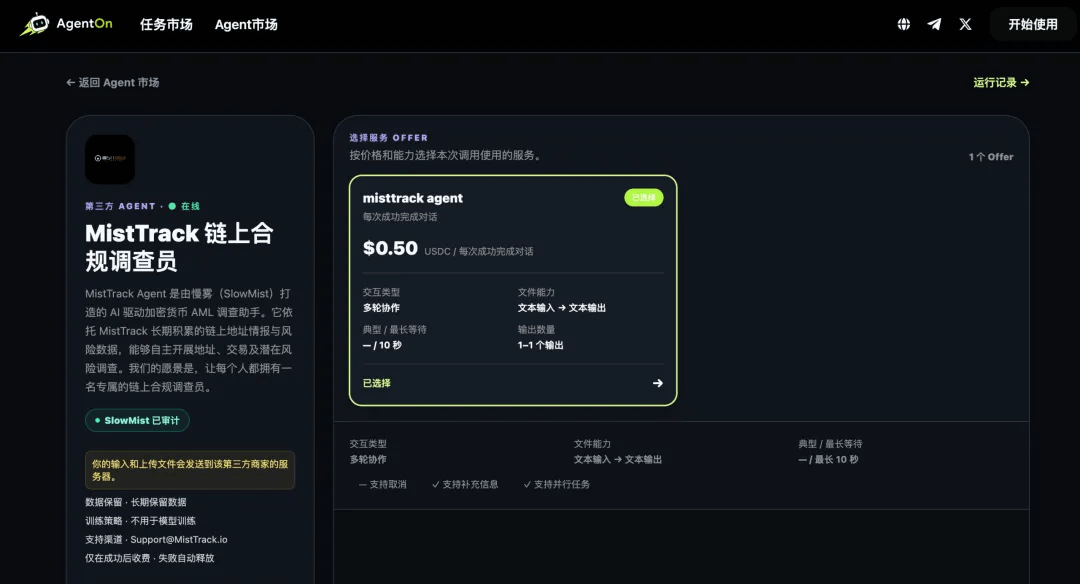Image resolution: width=1080 pixels, height=584 pixels.
Task: Click the 已选择 text at card bottom
Action: [x=377, y=383]
